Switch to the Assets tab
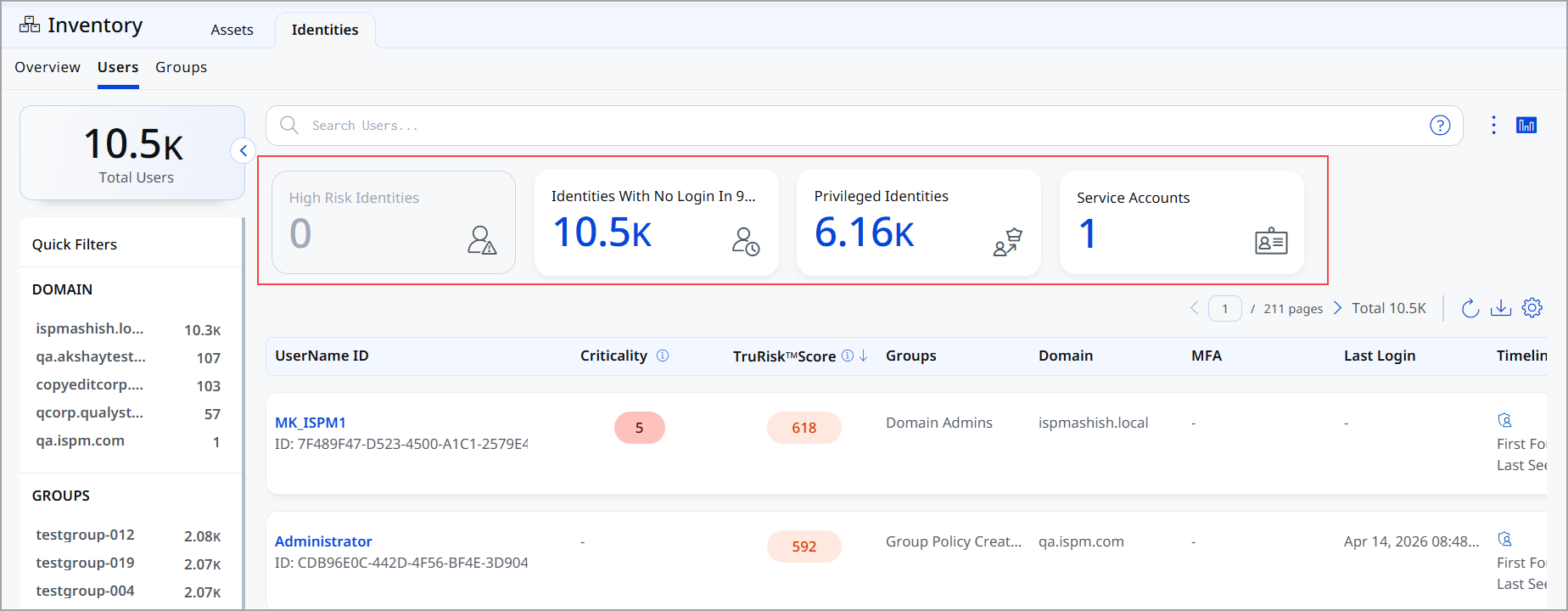Image resolution: width=1568 pixels, height=611 pixels. 232,30
